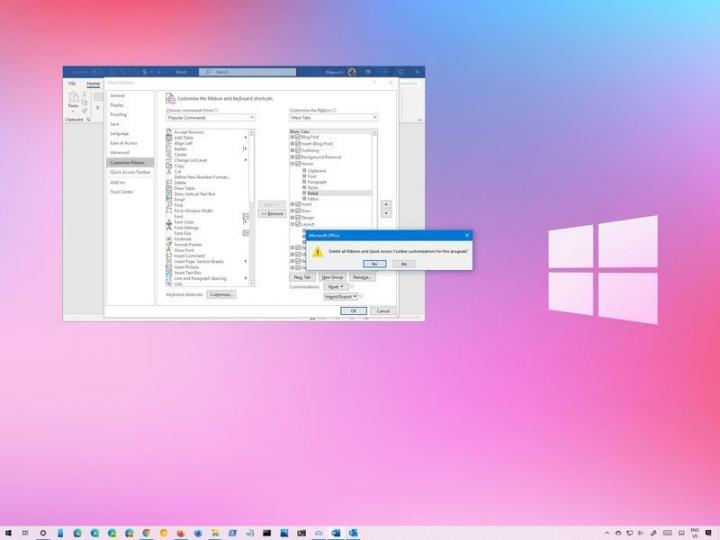Click the warning icon in the dialog

[x=318, y=251]
